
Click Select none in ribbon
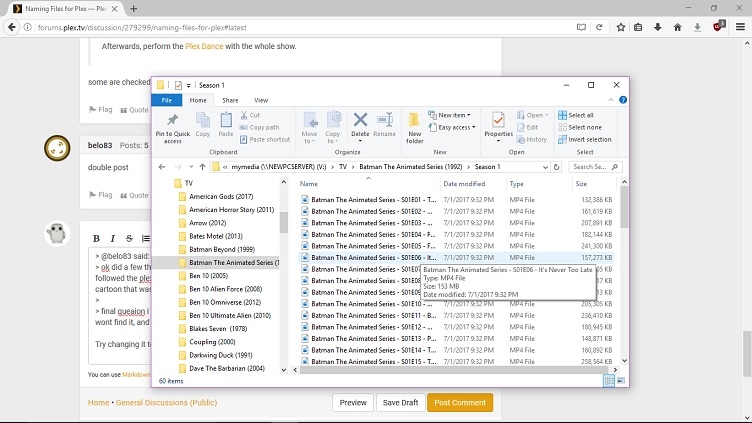579,127
